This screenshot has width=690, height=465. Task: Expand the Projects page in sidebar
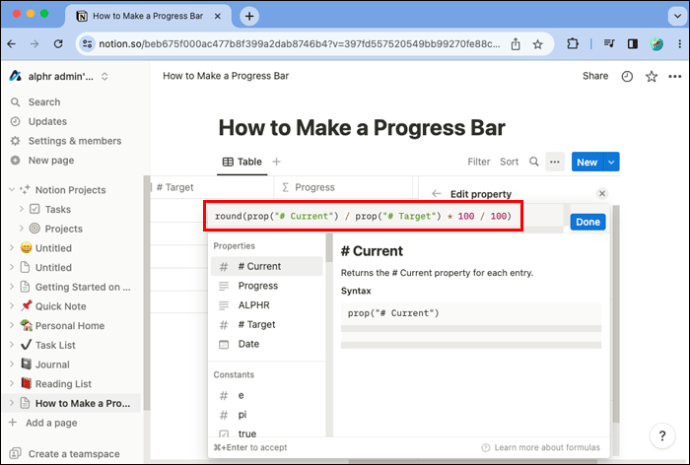click(21, 228)
